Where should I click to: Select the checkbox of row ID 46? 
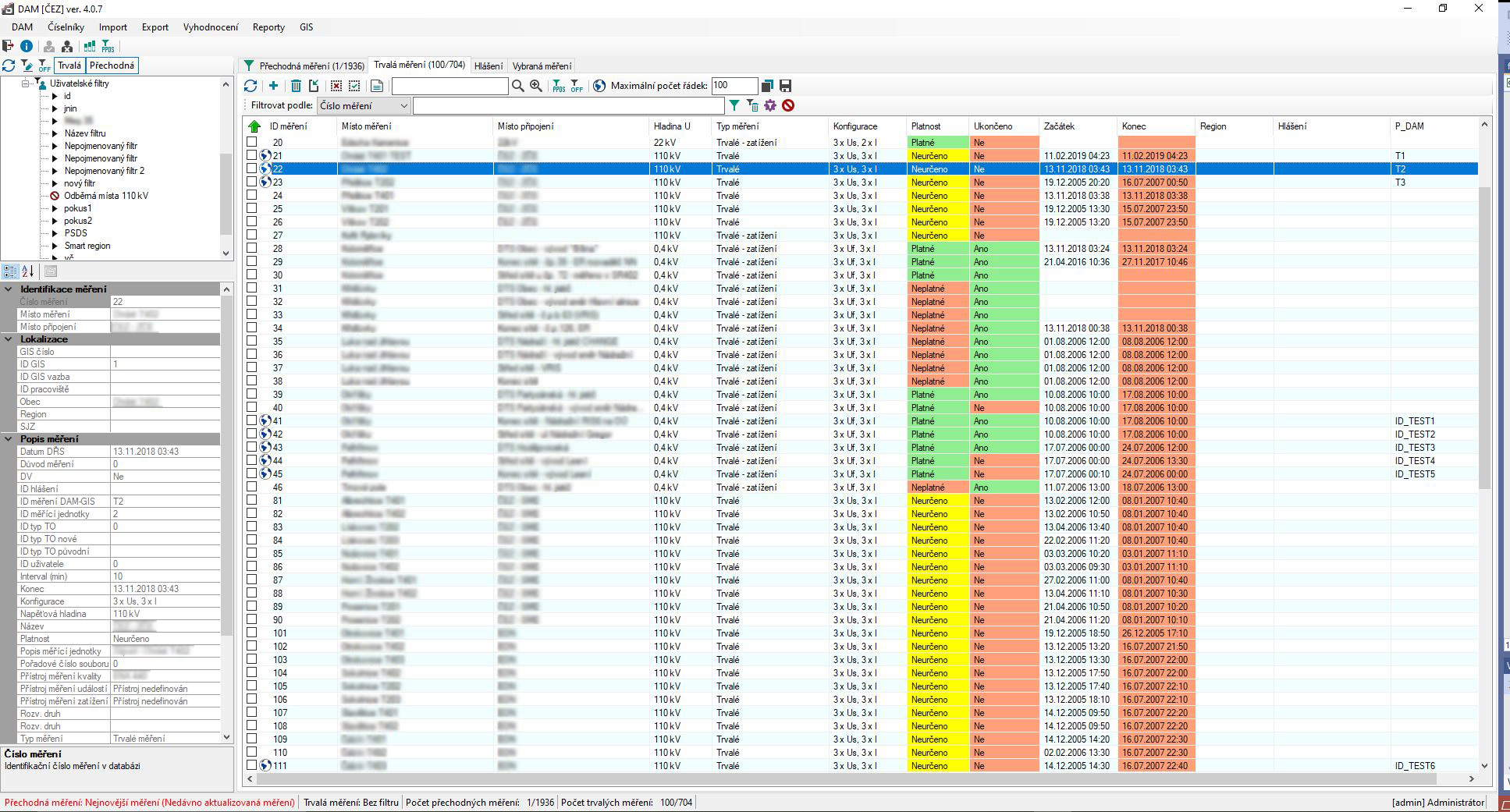coord(252,488)
